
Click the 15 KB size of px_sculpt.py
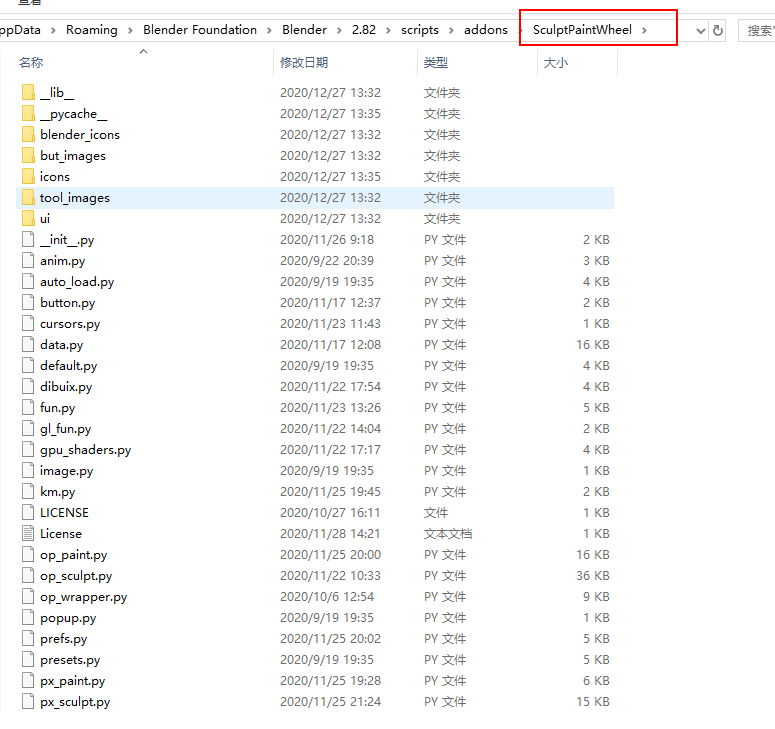pyautogui.click(x=593, y=701)
